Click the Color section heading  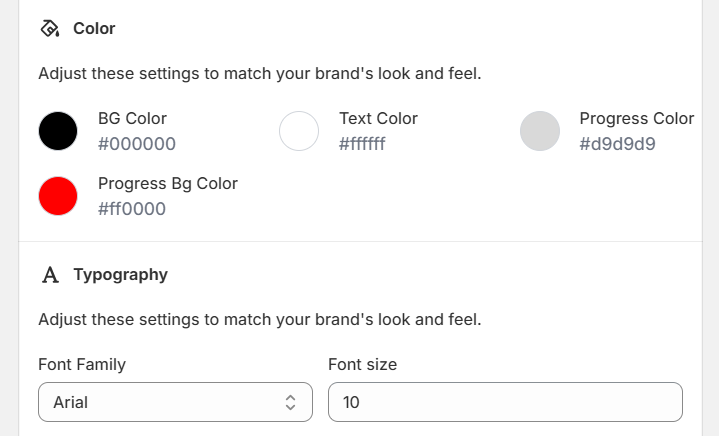point(94,28)
